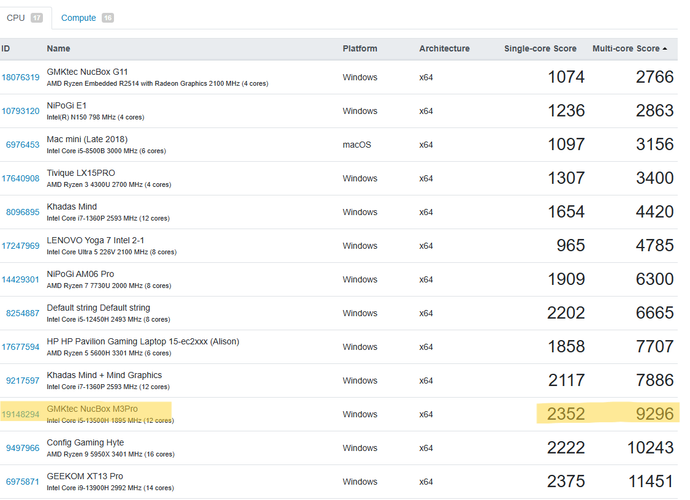Click the Intel Core i9-13900H processor text

coord(110,488)
